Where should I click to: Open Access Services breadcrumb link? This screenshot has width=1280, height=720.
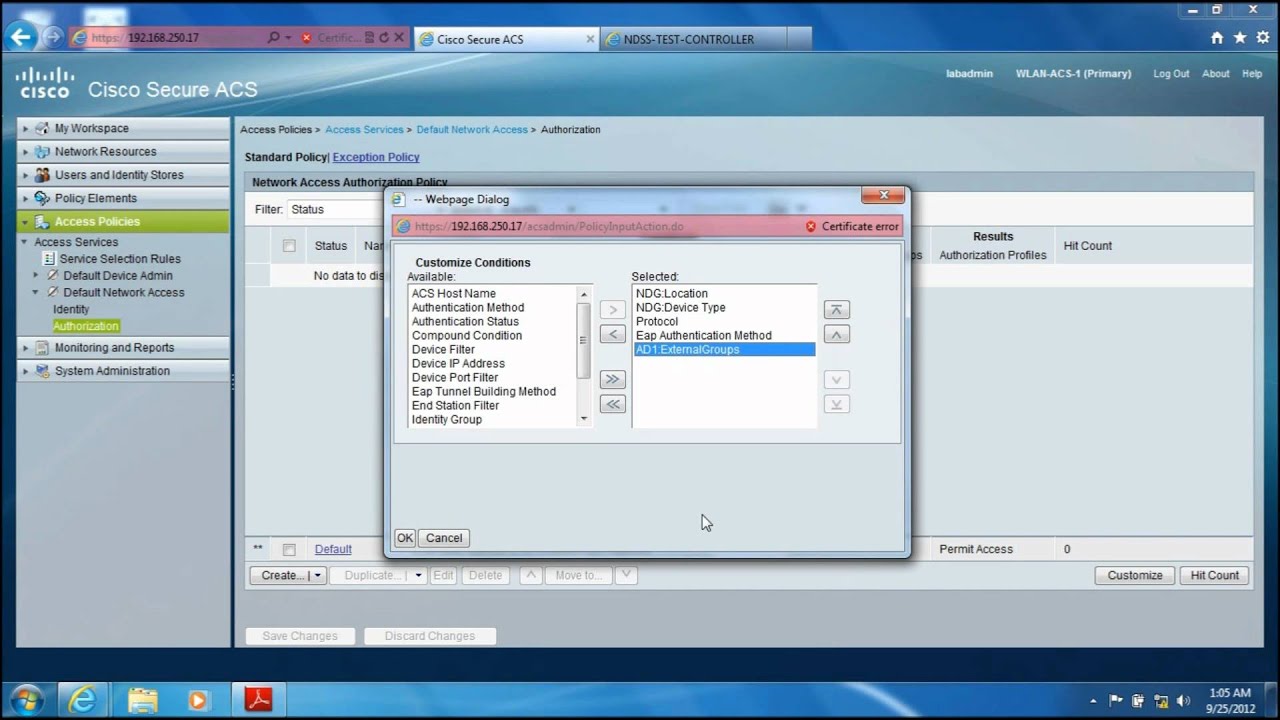point(364,130)
